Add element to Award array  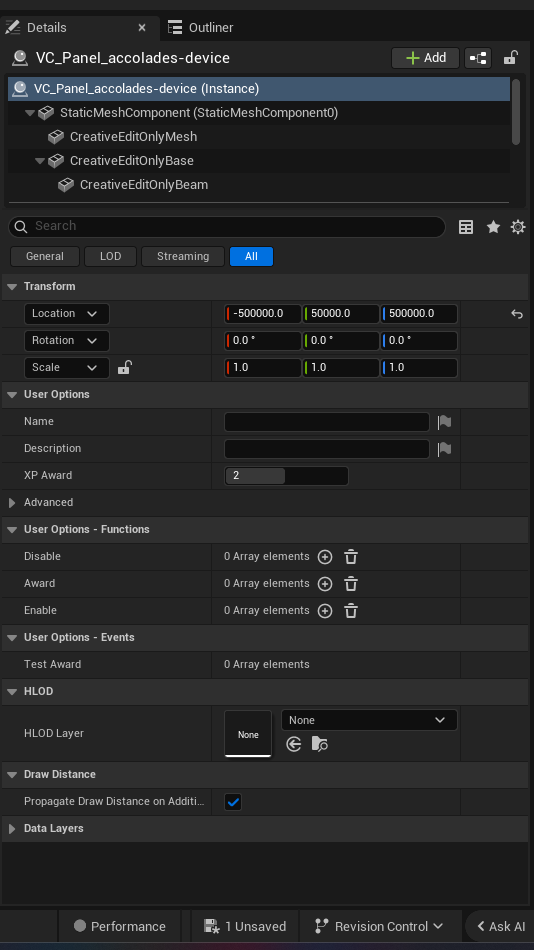(x=325, y=584)
